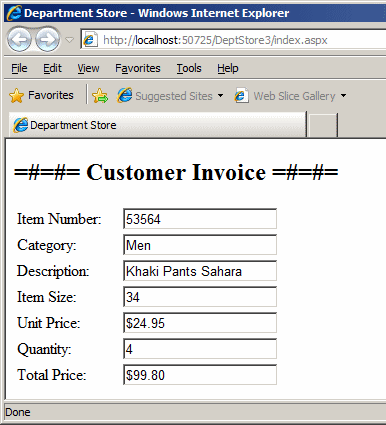
Task: Go back with the Back arrow button
Action: pos(19,40)
